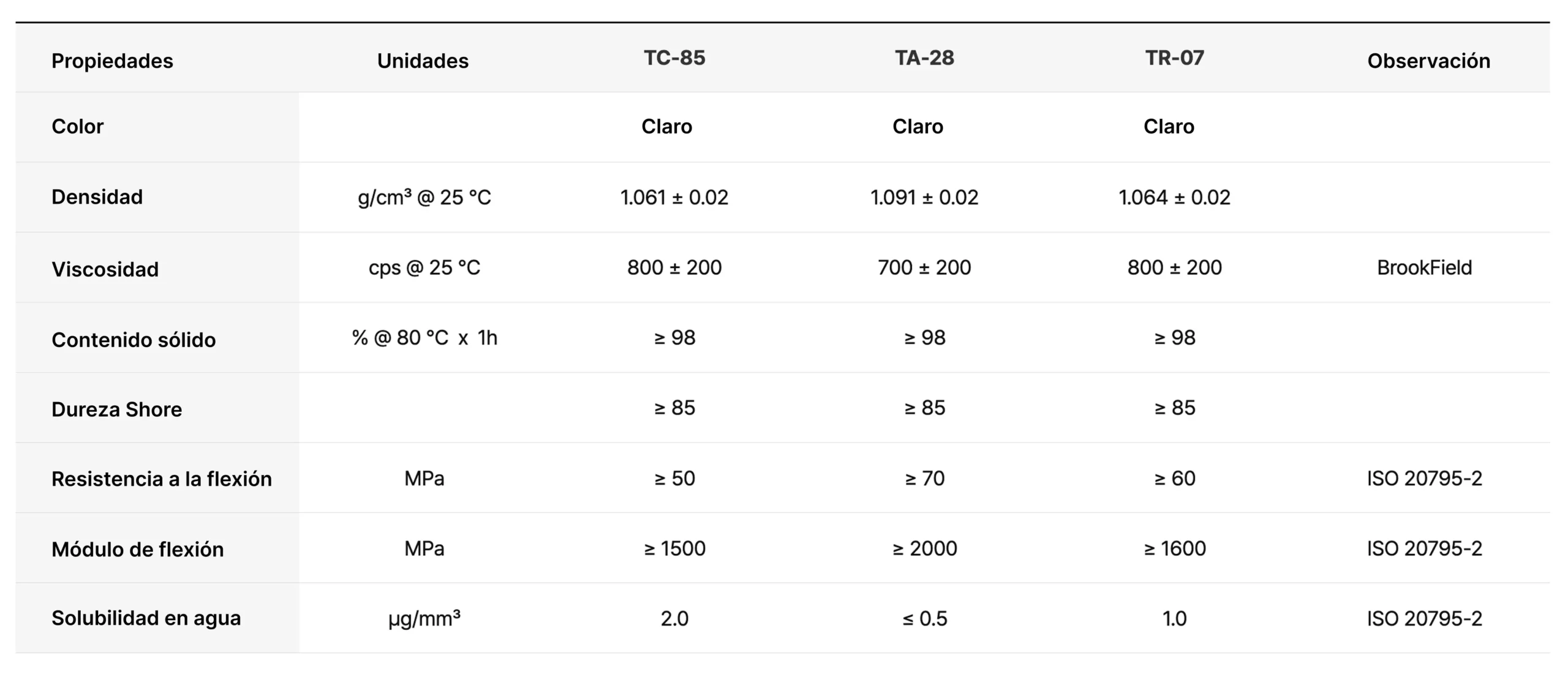Select the Observación column header

tap(1428, 61)
